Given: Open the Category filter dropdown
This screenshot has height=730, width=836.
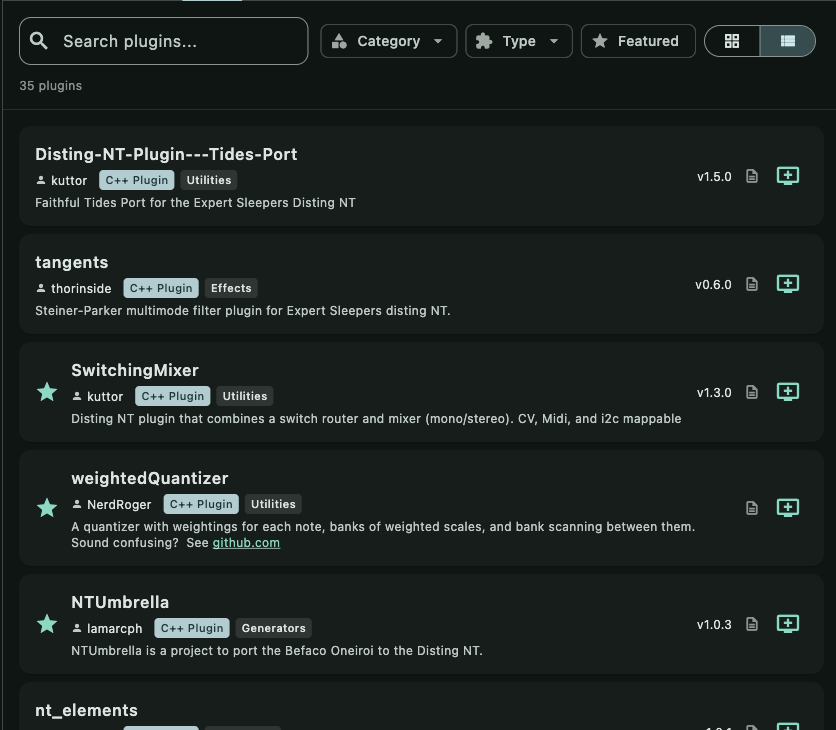Looking at the screenshot, I should (x=388, y=41).
